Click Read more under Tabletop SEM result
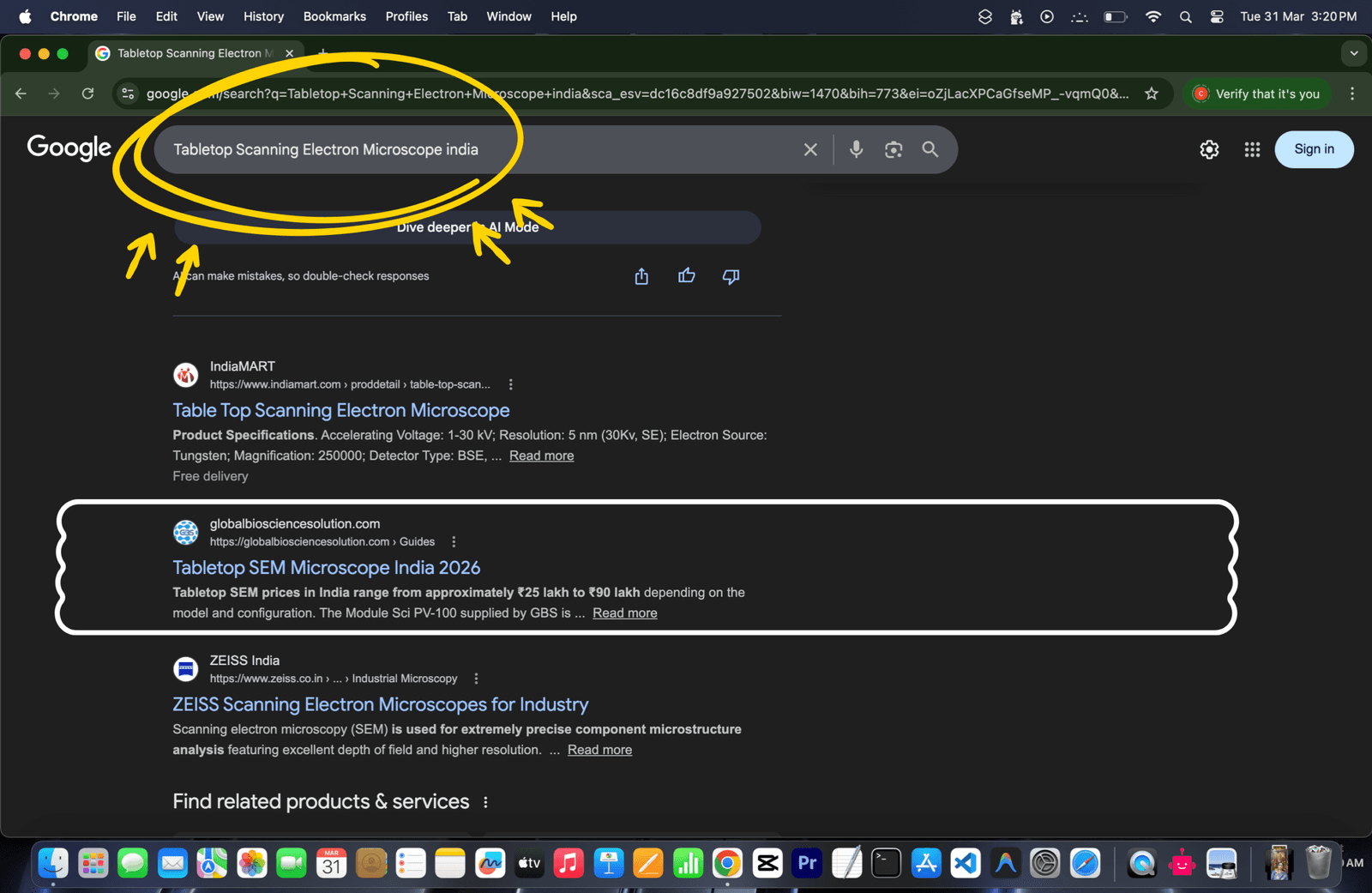 [x=624, y=612]
